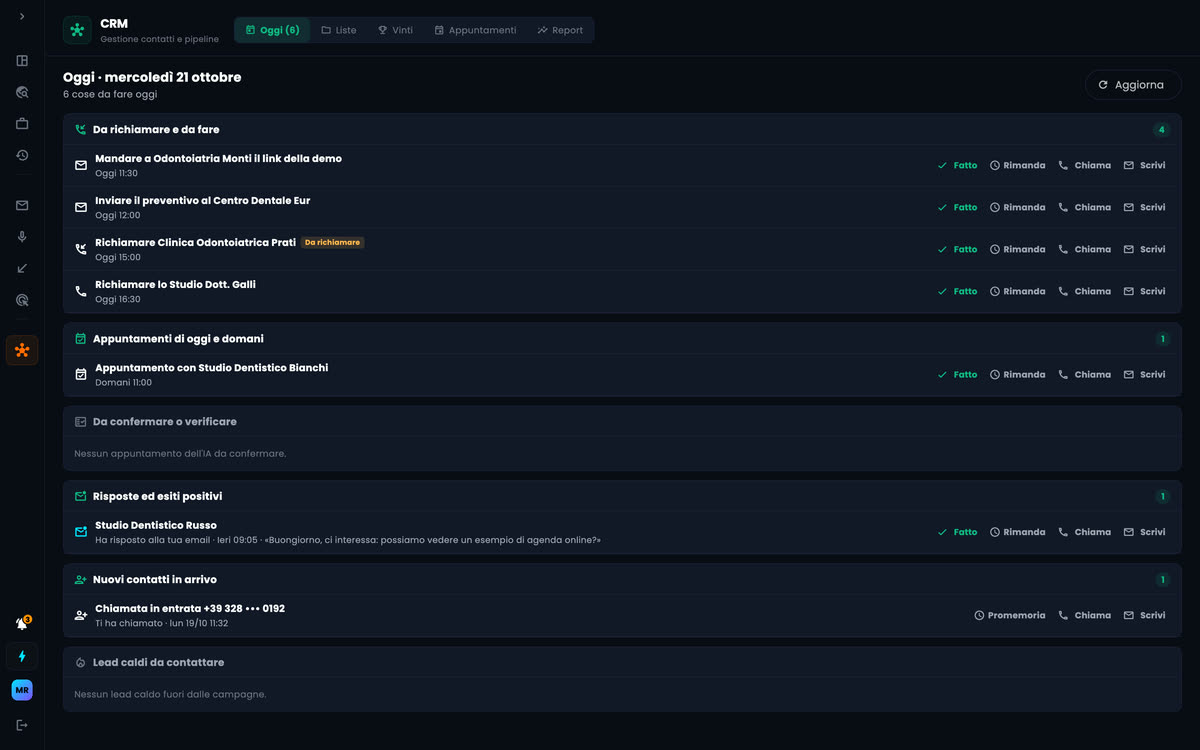Click the logout icon at the sidebar bottom
Viewport: 1200px width, 750px height.
22,725
